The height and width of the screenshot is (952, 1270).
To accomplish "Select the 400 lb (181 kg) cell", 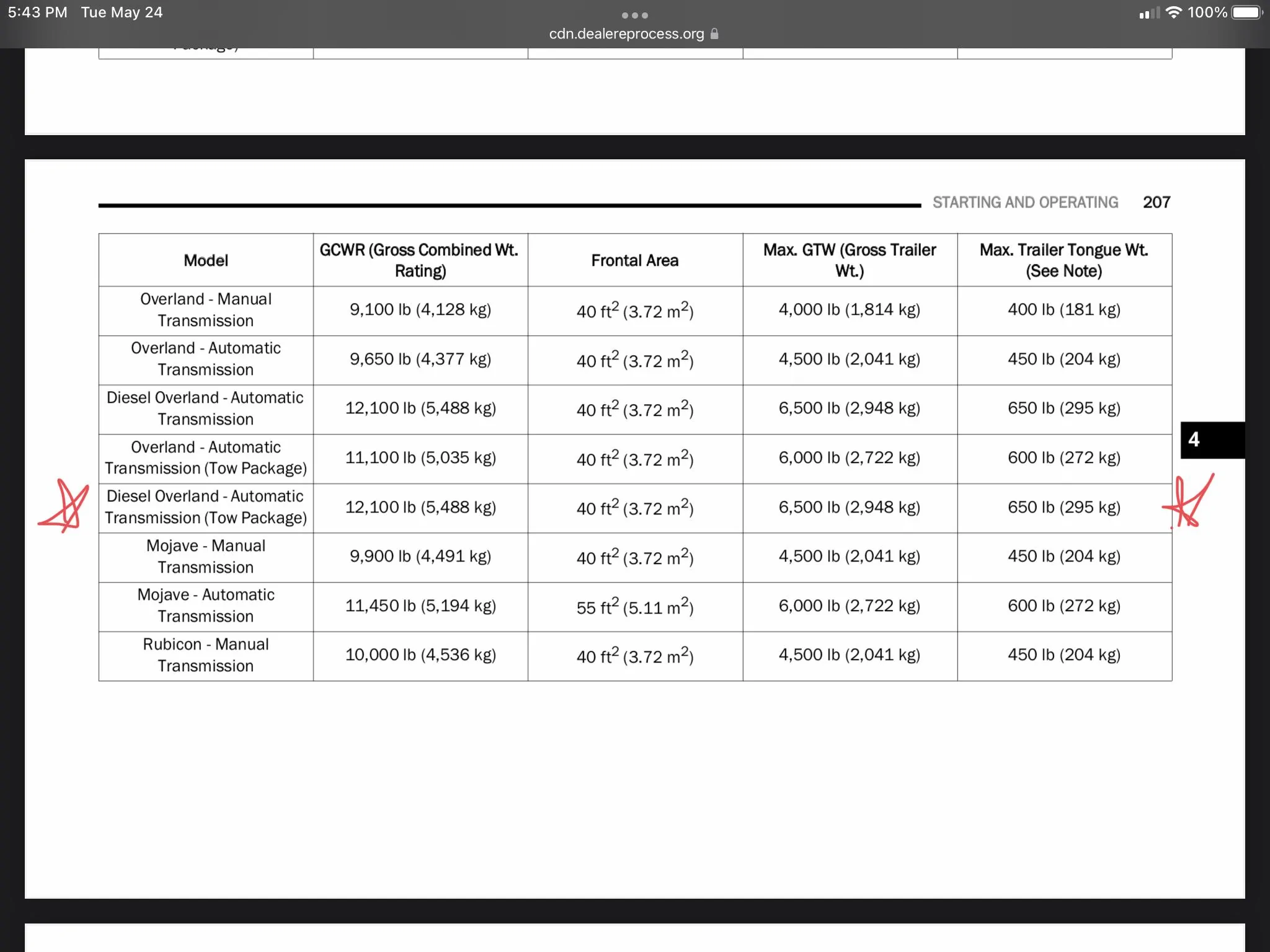I will point(1064,310).
